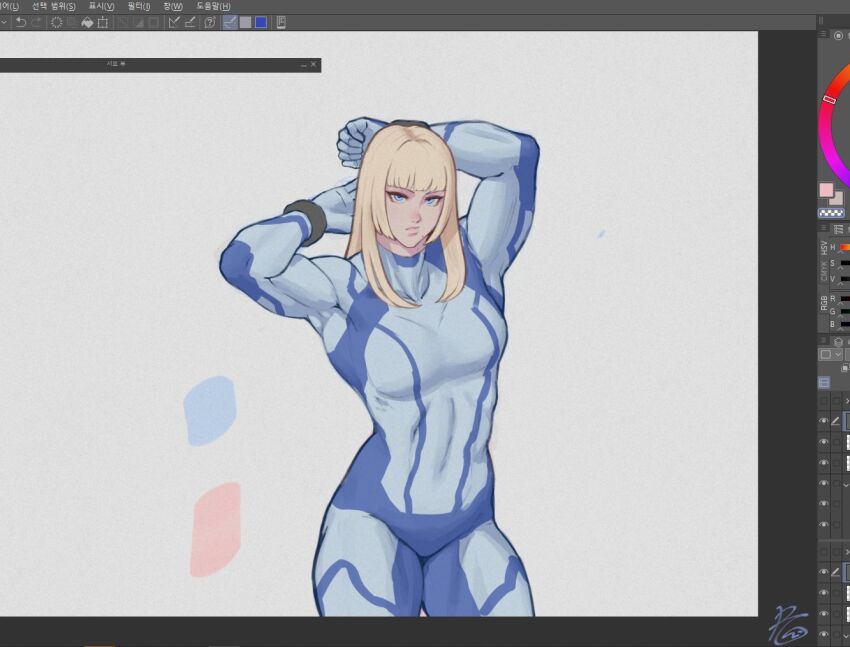Minimize the 서브 뷰 sub view panel

304,64
